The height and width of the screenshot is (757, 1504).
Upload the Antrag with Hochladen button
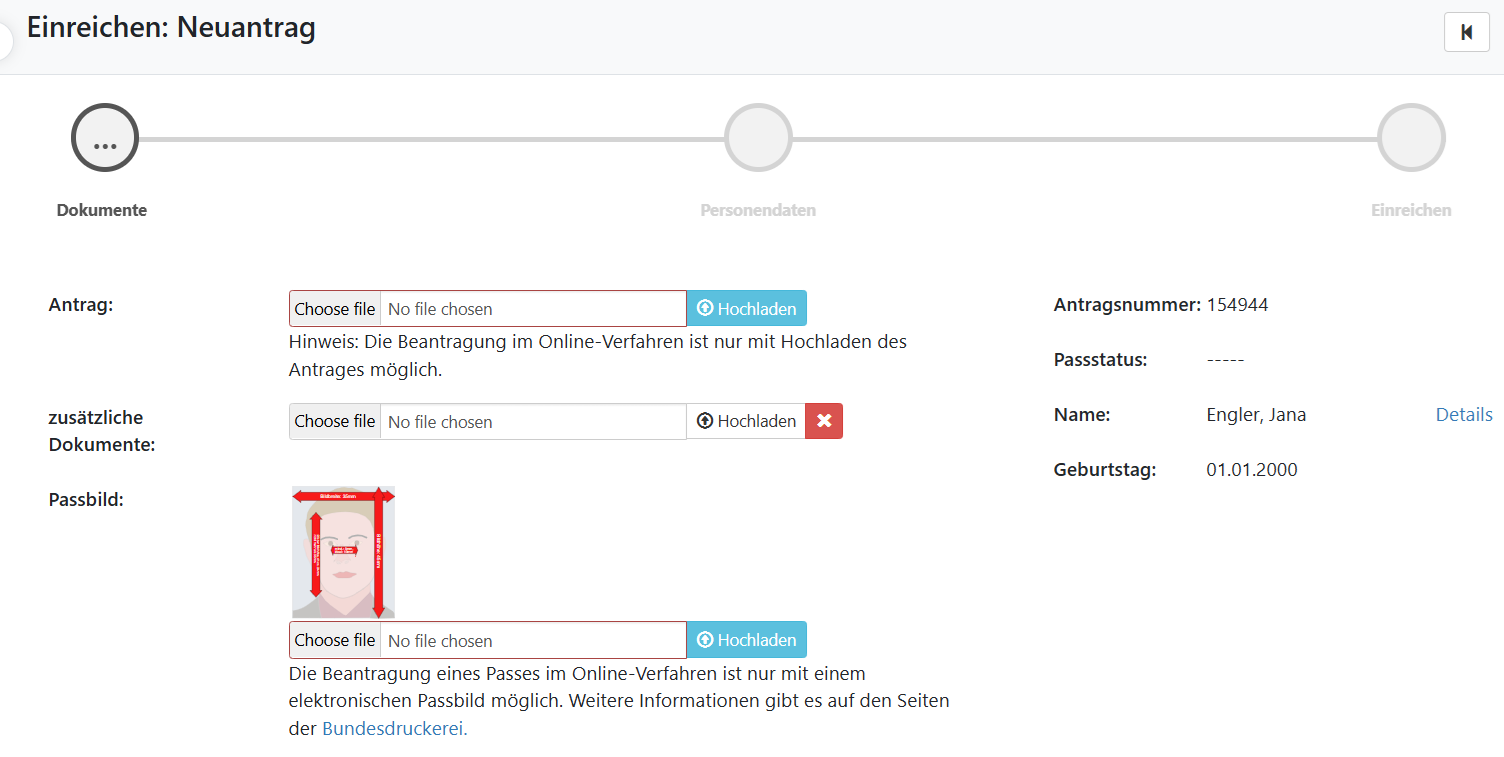pyautogui.click(x=746, y=309)
